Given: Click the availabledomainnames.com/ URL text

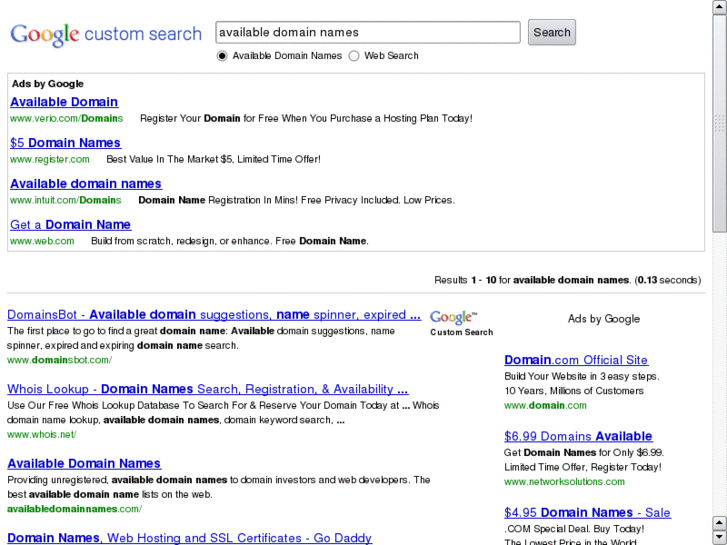Looking at the screenshot, I should coord(74,509).
